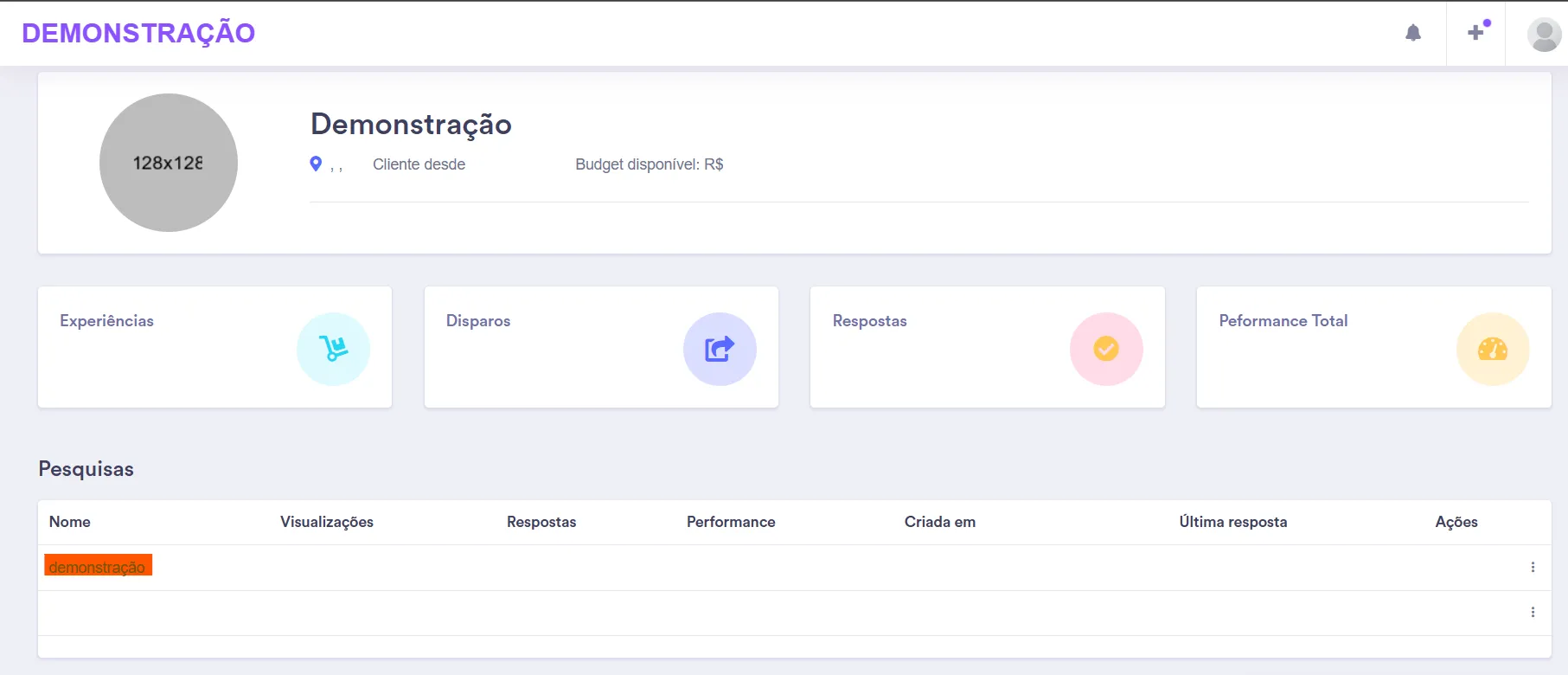Viewport: 1568px width, 675px height.
Task: Click the plus add icon in header
Action: point(1476,33)
